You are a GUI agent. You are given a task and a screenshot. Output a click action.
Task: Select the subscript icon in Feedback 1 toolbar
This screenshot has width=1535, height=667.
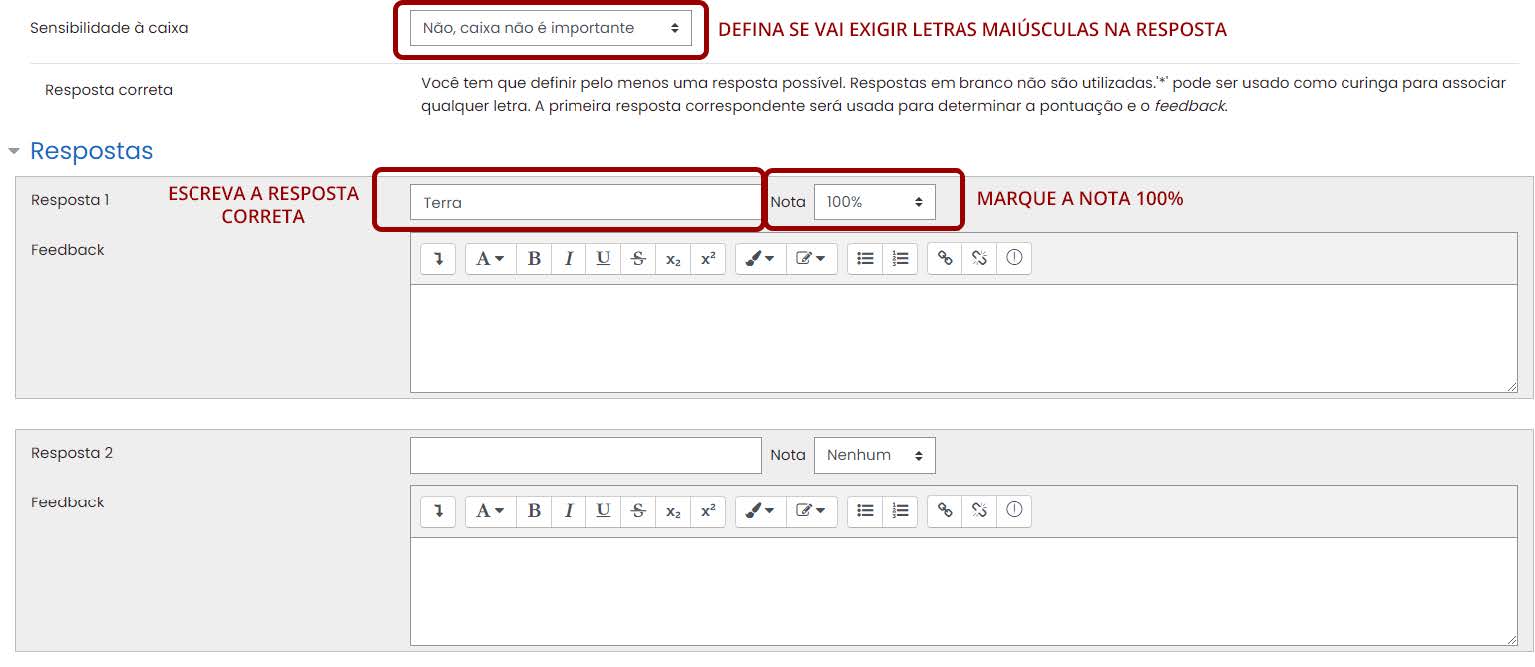[x=674, y=258]
